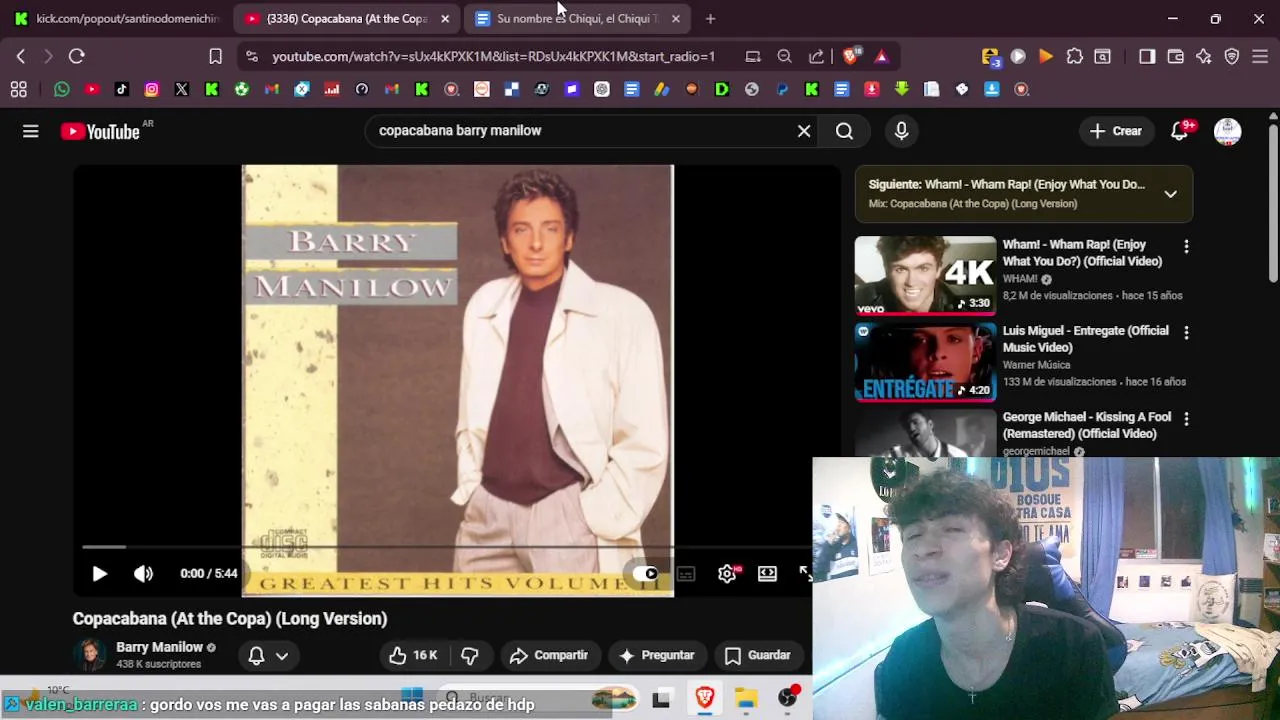The width and height of the screenshot is (1280, 720).
Task: Click the URL address bar
Action: point(494,57)
